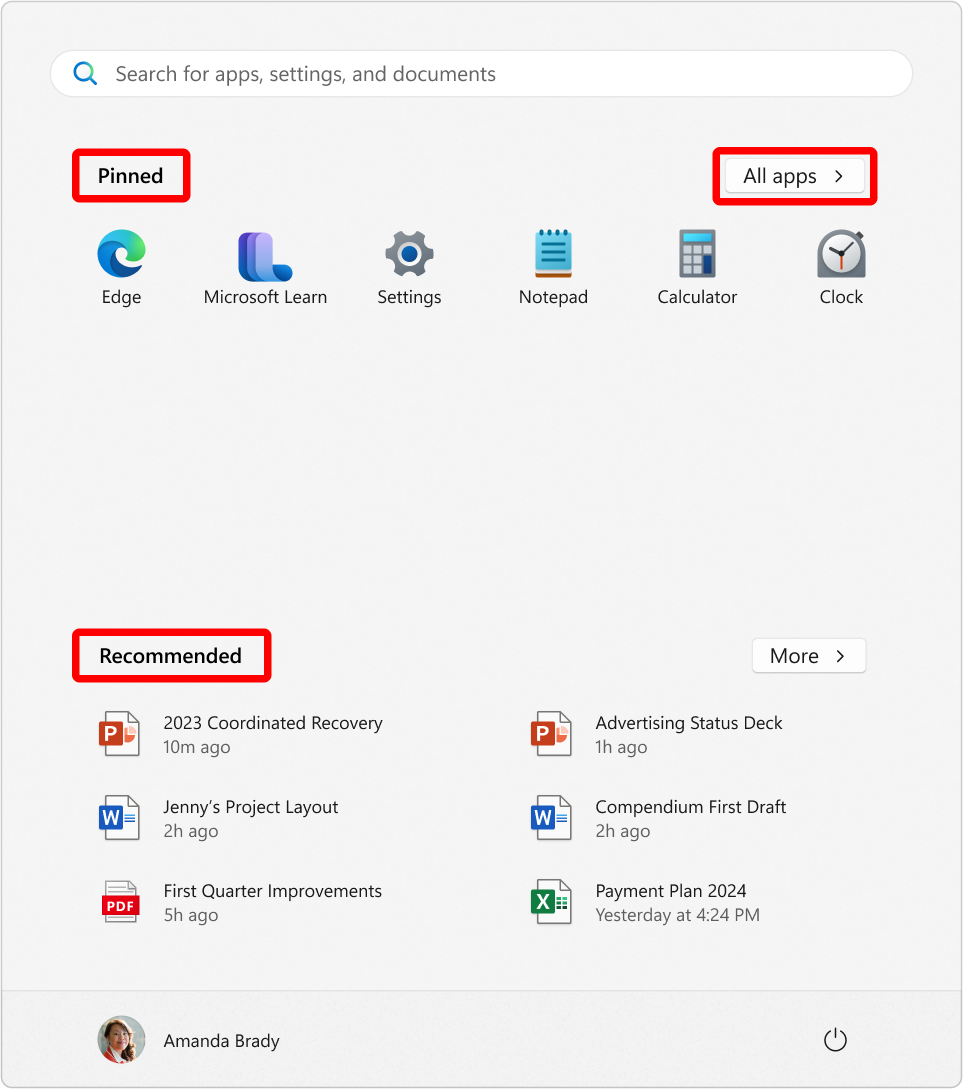Click the Calculator label text
The width and height of the screenshot is (963, 1089).
click(697, 297)
